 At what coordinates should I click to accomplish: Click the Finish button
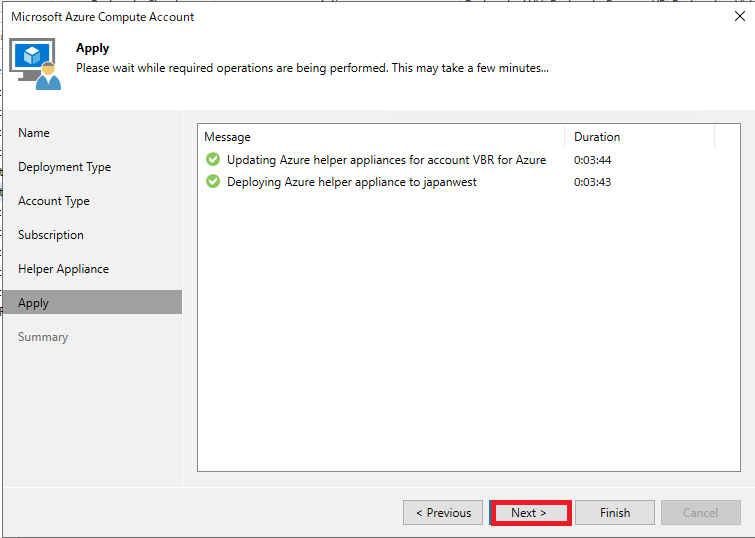(615, 512)
